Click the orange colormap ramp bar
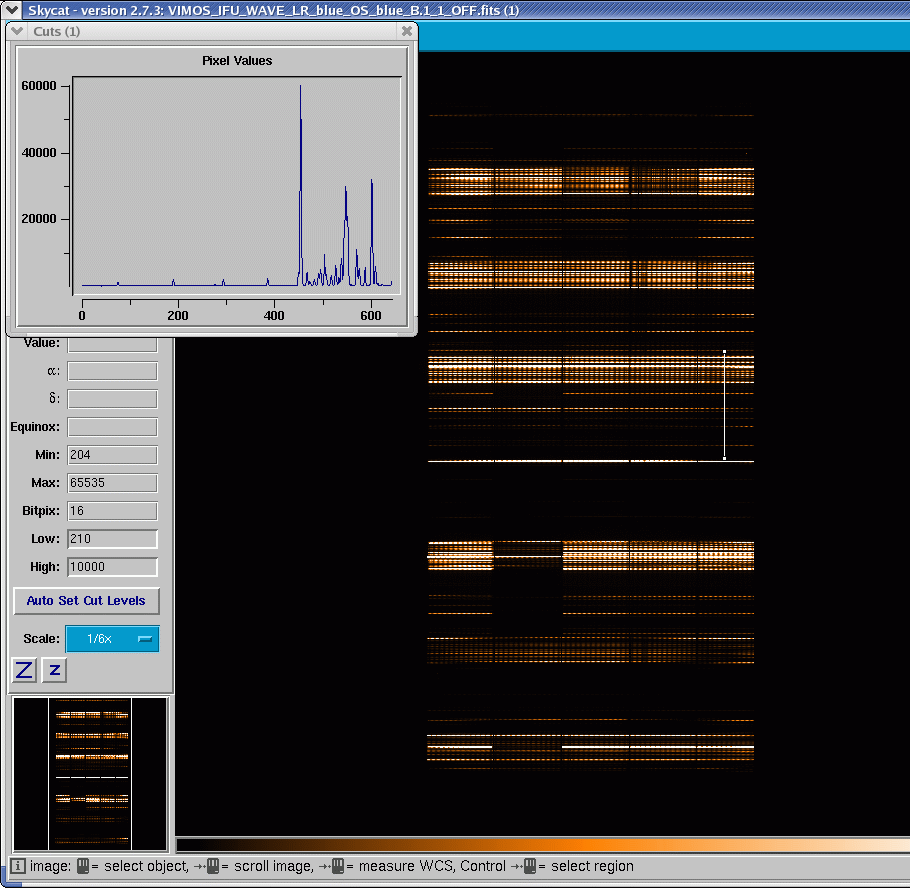Image resolution: width=910 pixels, height=888 pixels. click(x=543, y=845)
